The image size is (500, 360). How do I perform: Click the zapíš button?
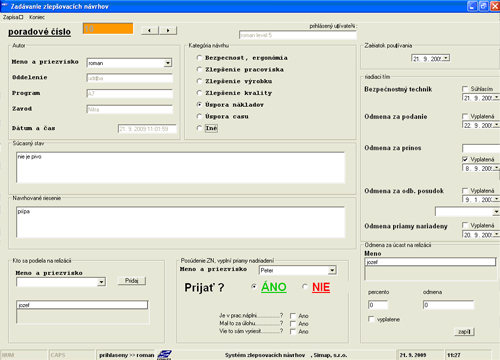464,332
